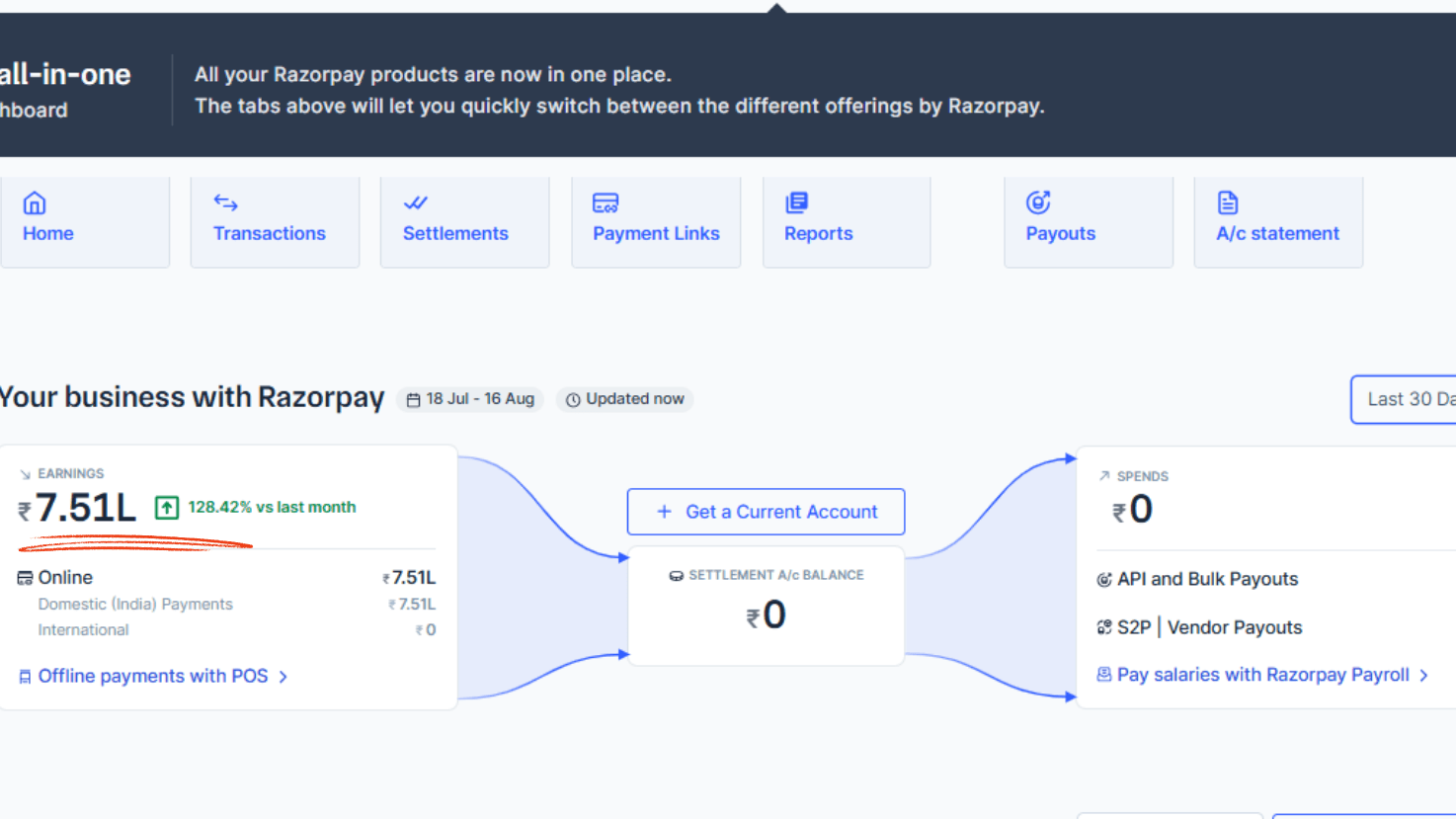
Task: Click the Updated now status label
Action: (625, 399)
